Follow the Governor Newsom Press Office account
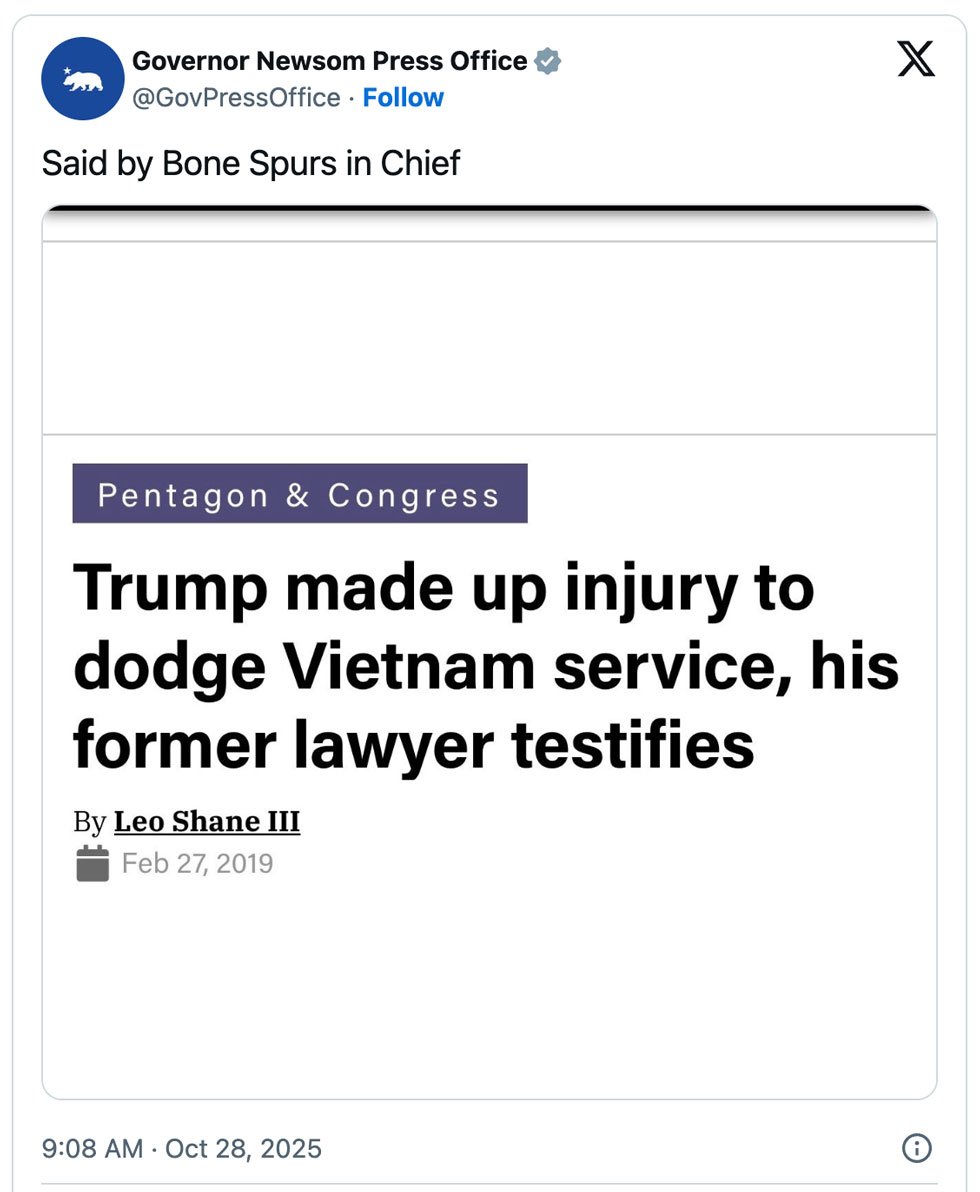The width and height of the screenshot is (980, 1192). [403, 98]
